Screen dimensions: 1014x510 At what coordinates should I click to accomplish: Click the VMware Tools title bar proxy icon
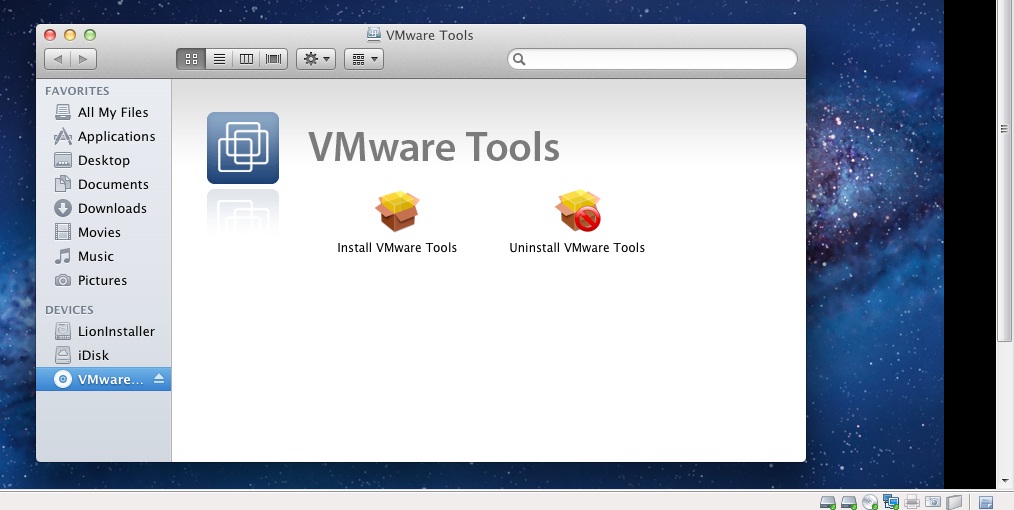point(374,34)
